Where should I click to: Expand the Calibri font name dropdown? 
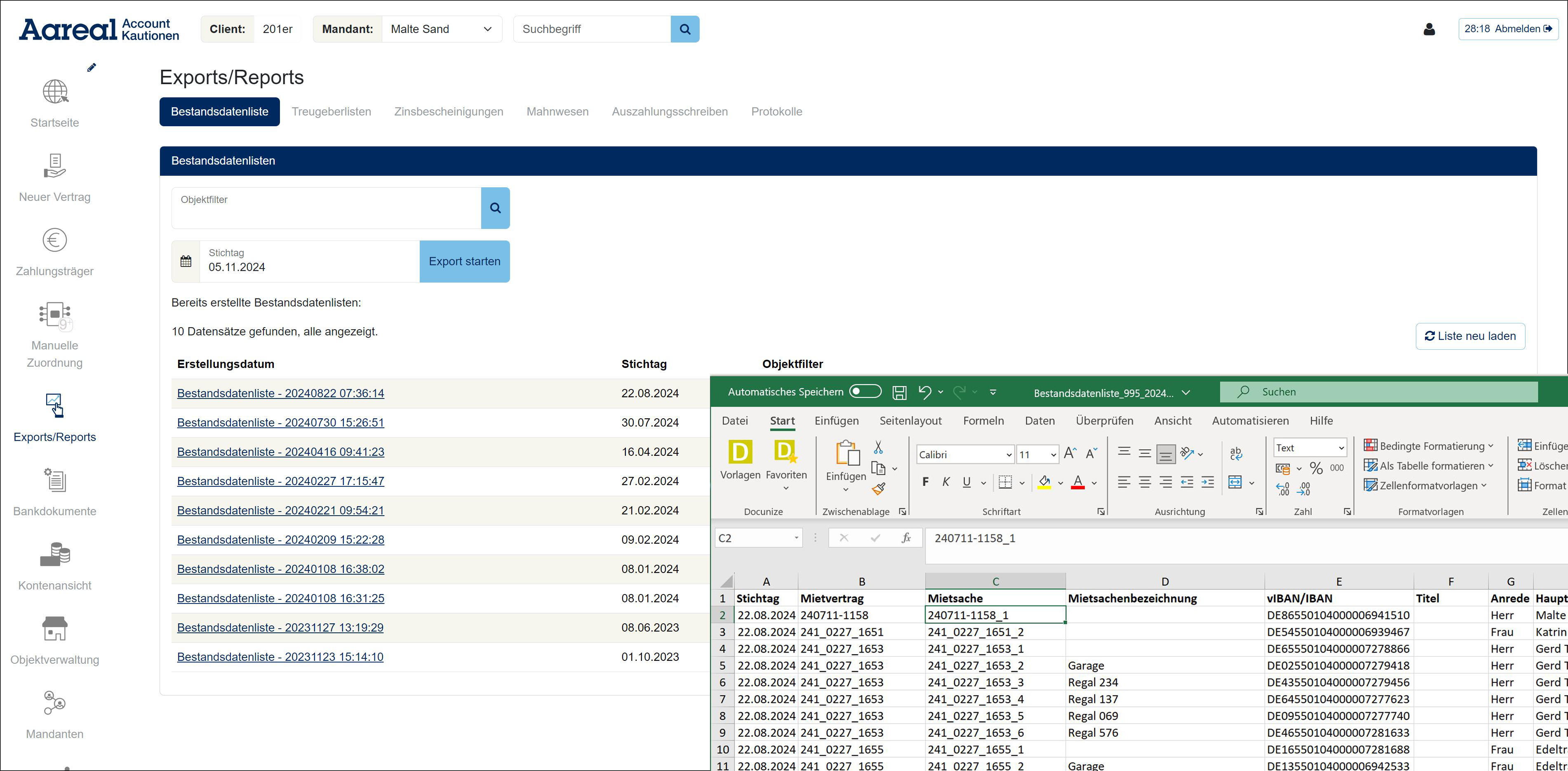[1008, 455]
